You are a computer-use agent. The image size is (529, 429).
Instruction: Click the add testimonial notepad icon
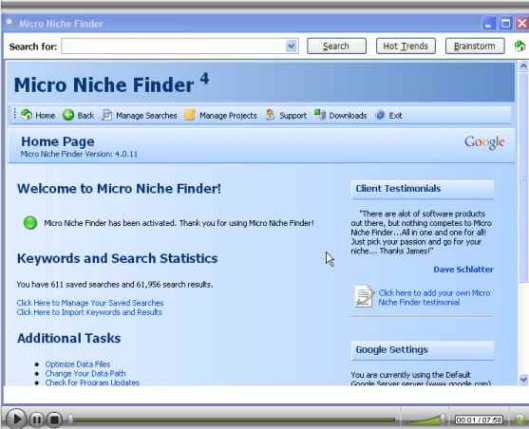click(x=364, y=296)
